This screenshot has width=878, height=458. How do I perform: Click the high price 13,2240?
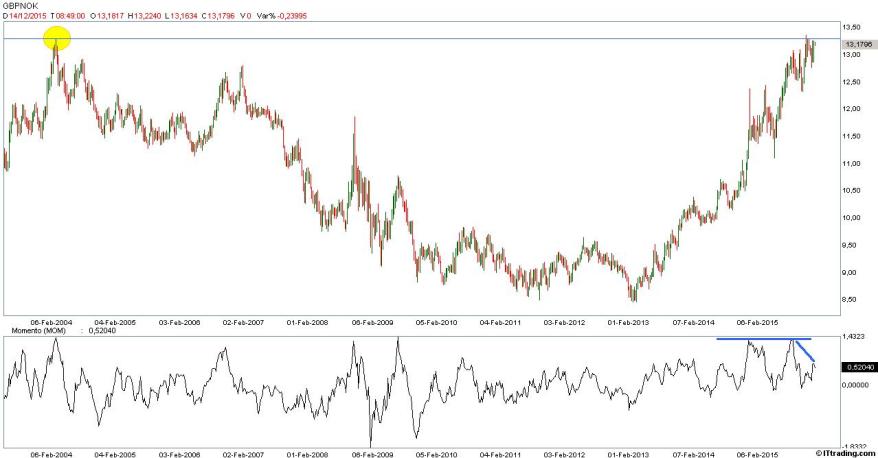[x=148, y=16]
